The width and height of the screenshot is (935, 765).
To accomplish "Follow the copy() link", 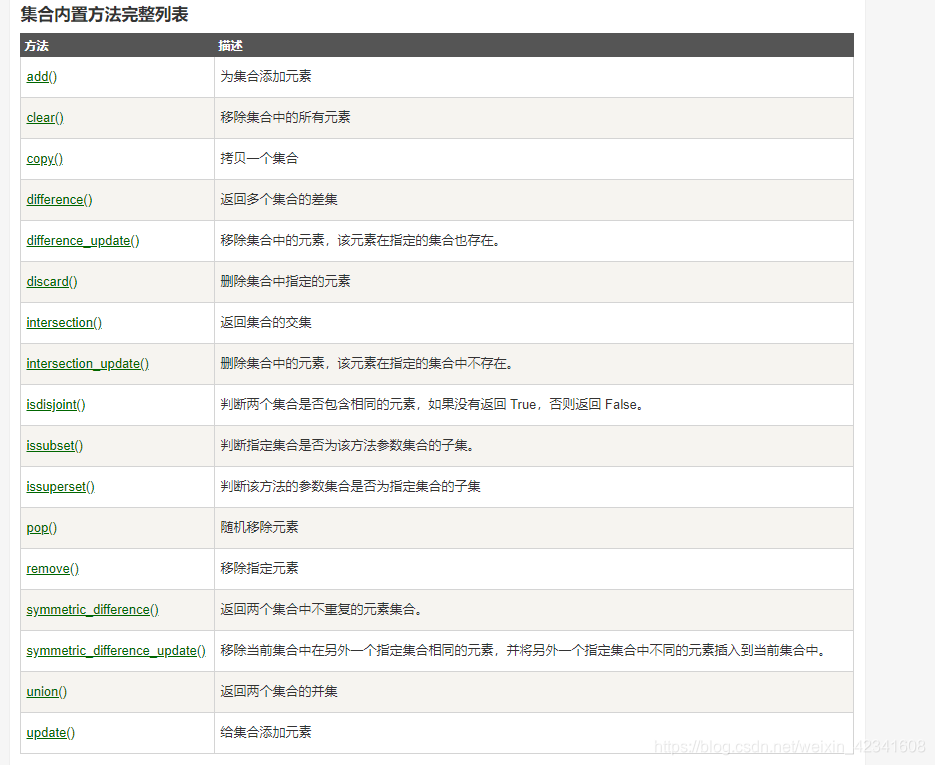I will 45,159.
